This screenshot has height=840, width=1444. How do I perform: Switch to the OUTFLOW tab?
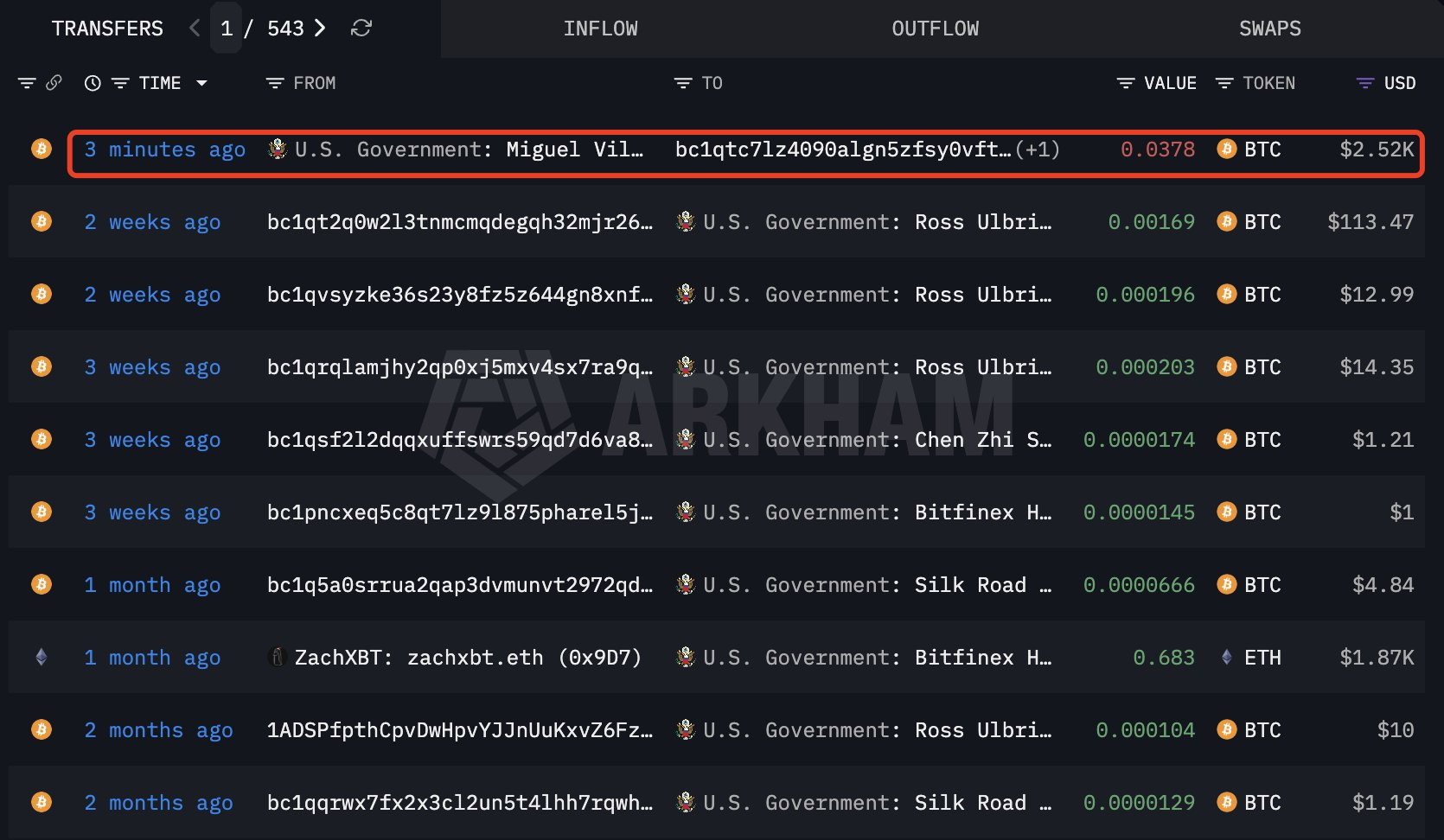coord(935,29)
